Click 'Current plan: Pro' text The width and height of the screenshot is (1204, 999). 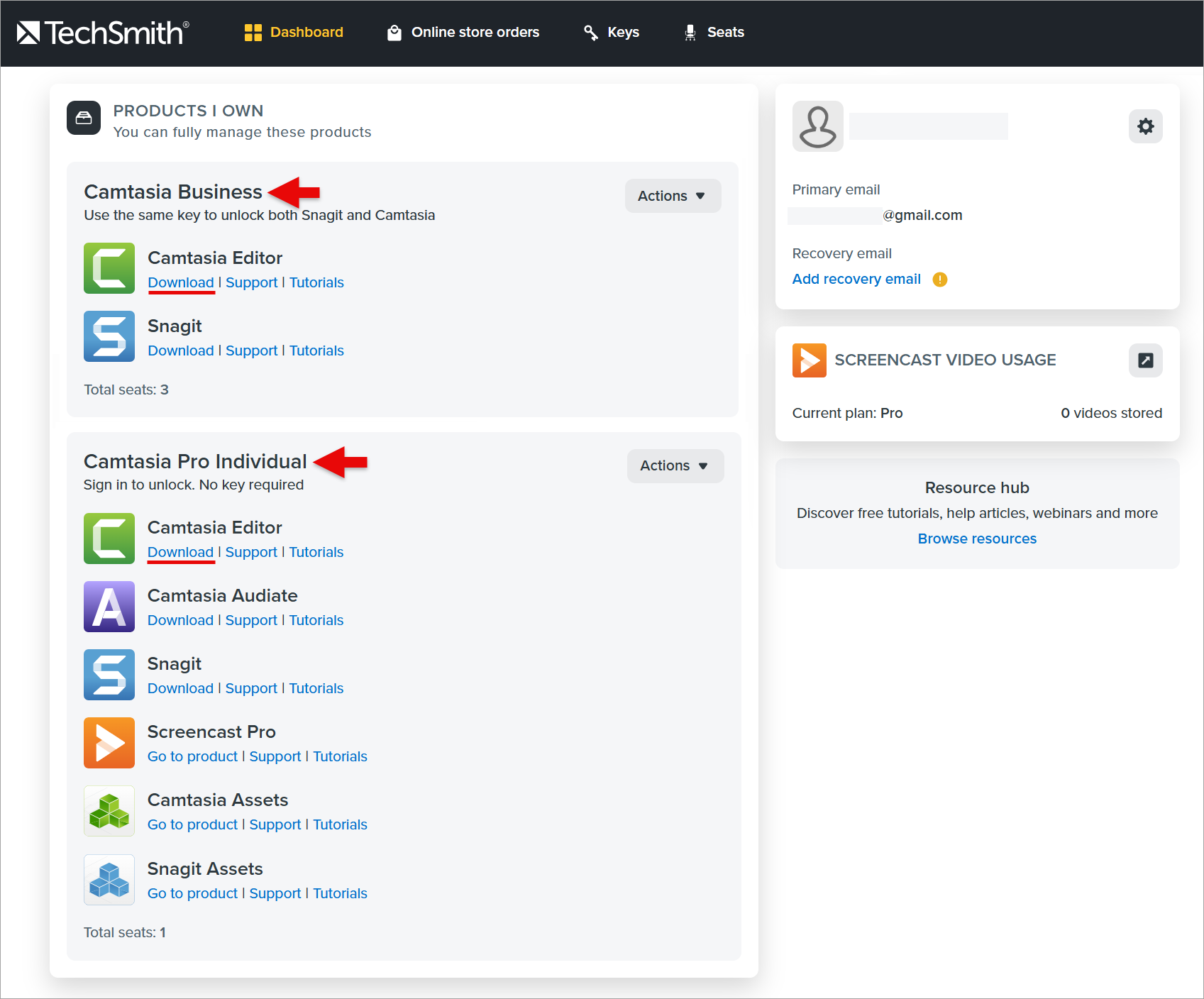(x=848, y=414)
